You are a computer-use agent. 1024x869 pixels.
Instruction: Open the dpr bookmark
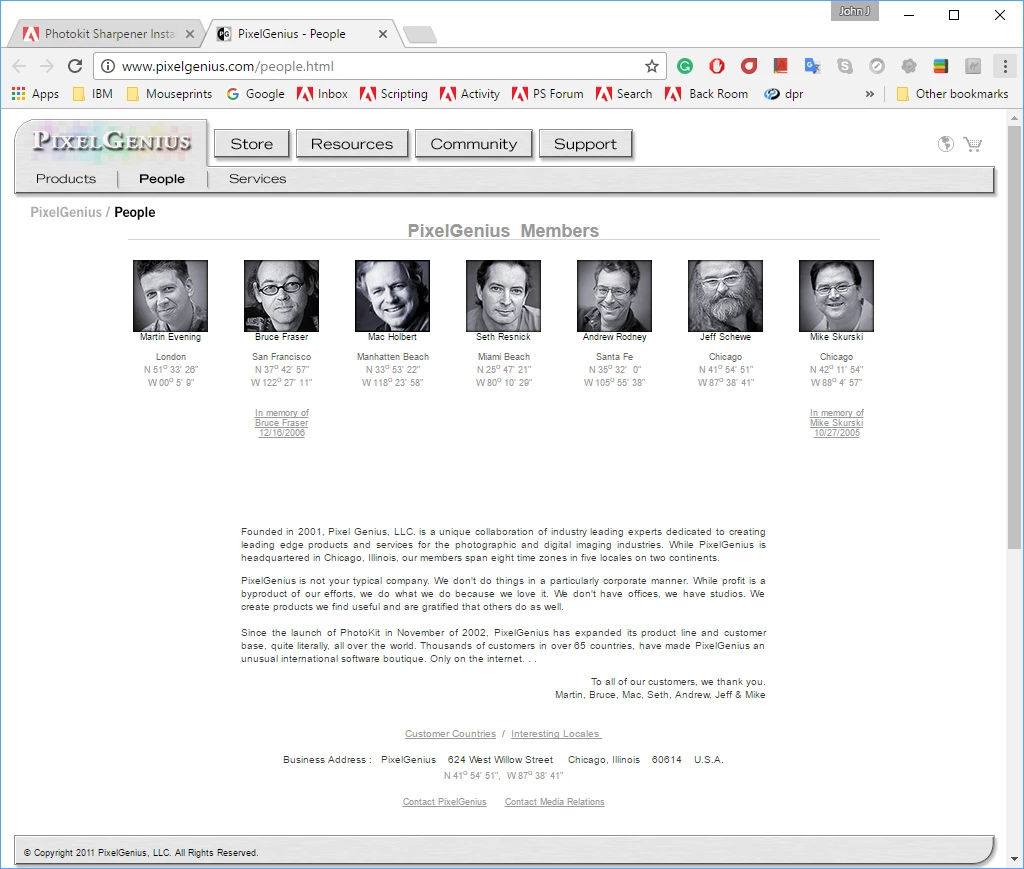[x=784, y=94]
